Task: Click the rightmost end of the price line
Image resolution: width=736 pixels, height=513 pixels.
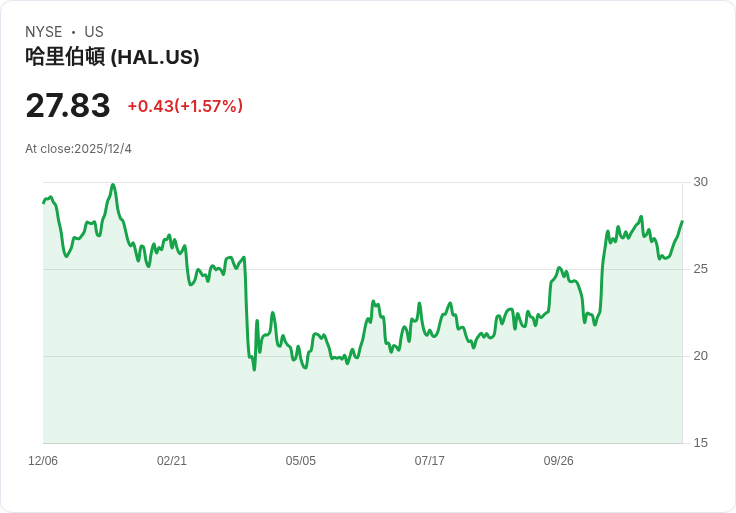Action: click(x=682, y=221)
